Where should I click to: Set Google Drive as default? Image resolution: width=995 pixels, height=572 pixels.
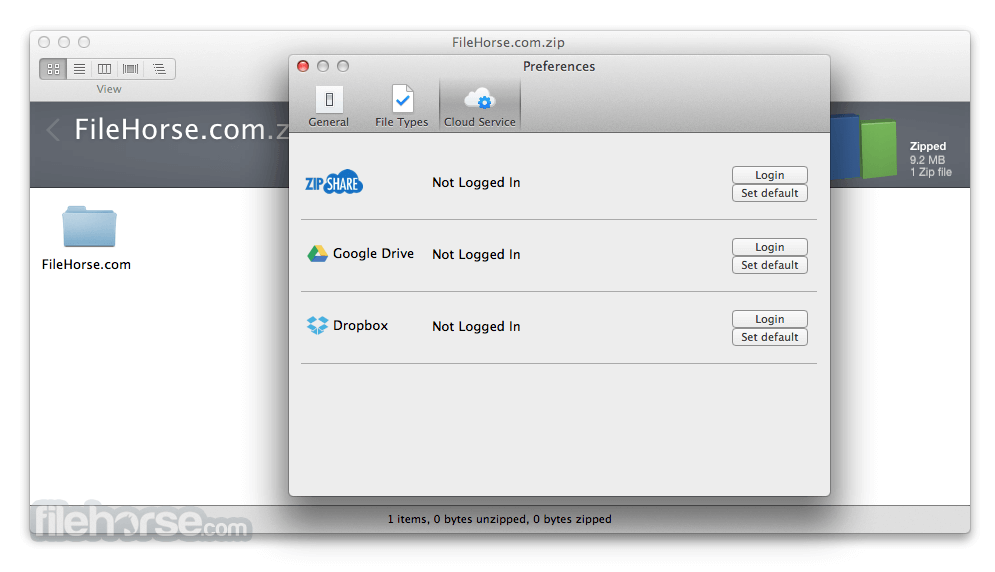[770, 265]
